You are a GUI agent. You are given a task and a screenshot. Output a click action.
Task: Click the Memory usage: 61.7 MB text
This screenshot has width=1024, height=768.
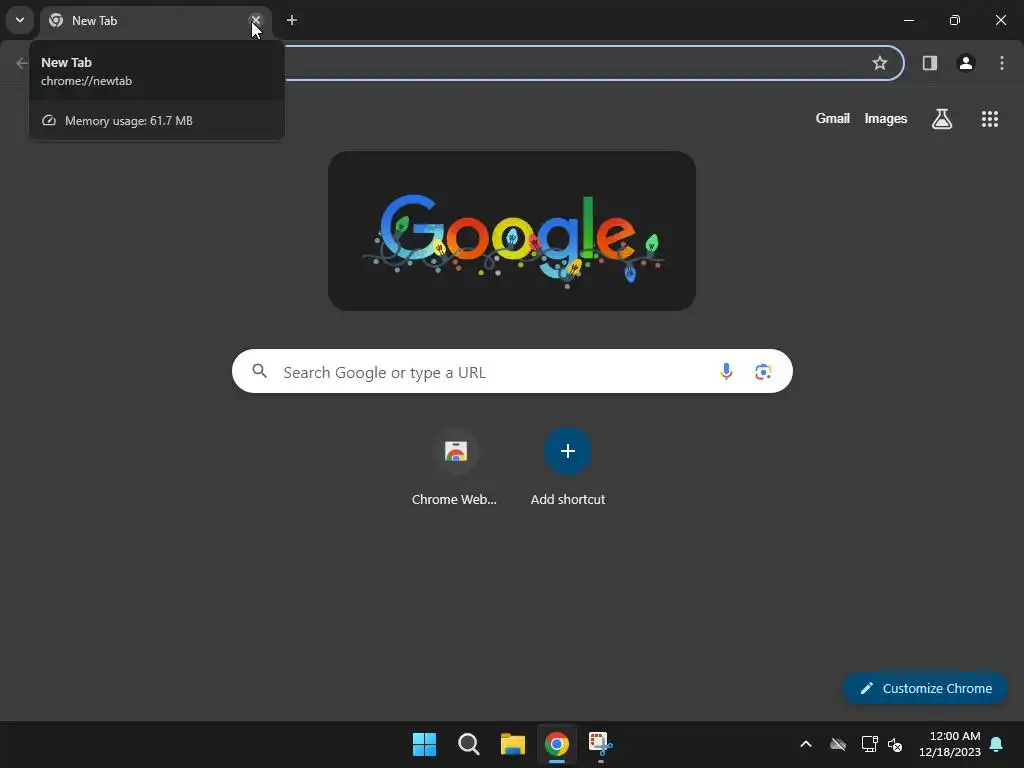pyautogui.click(x=129, y=121)
